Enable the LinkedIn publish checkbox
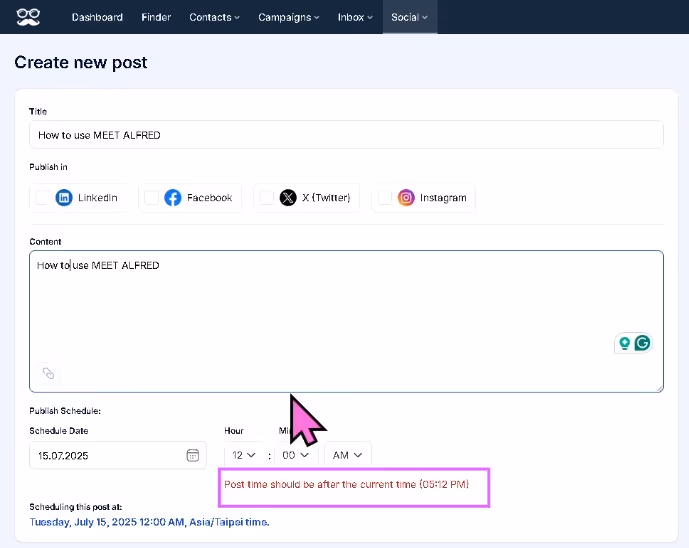The width and height of the screenshot is (689, 548). [42, 198]
